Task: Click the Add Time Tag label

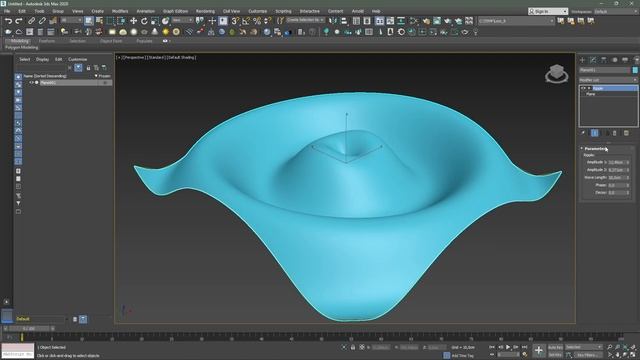Action: 463,356
